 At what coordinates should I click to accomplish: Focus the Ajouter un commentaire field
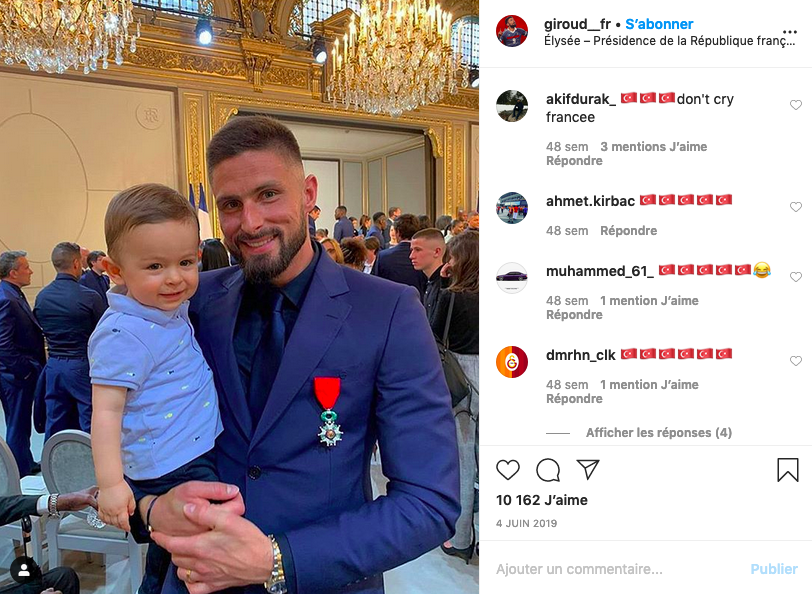[x=616, y=569]
